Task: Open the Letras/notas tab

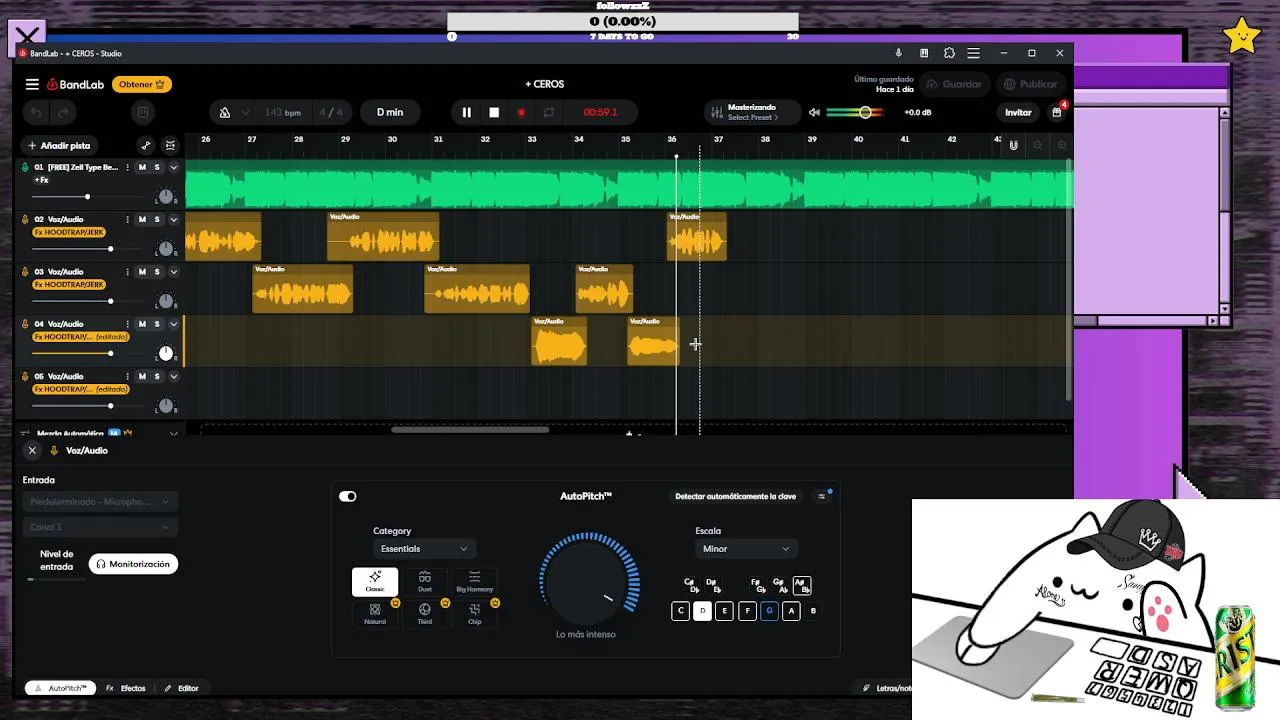Action: (x=887, y=688)
